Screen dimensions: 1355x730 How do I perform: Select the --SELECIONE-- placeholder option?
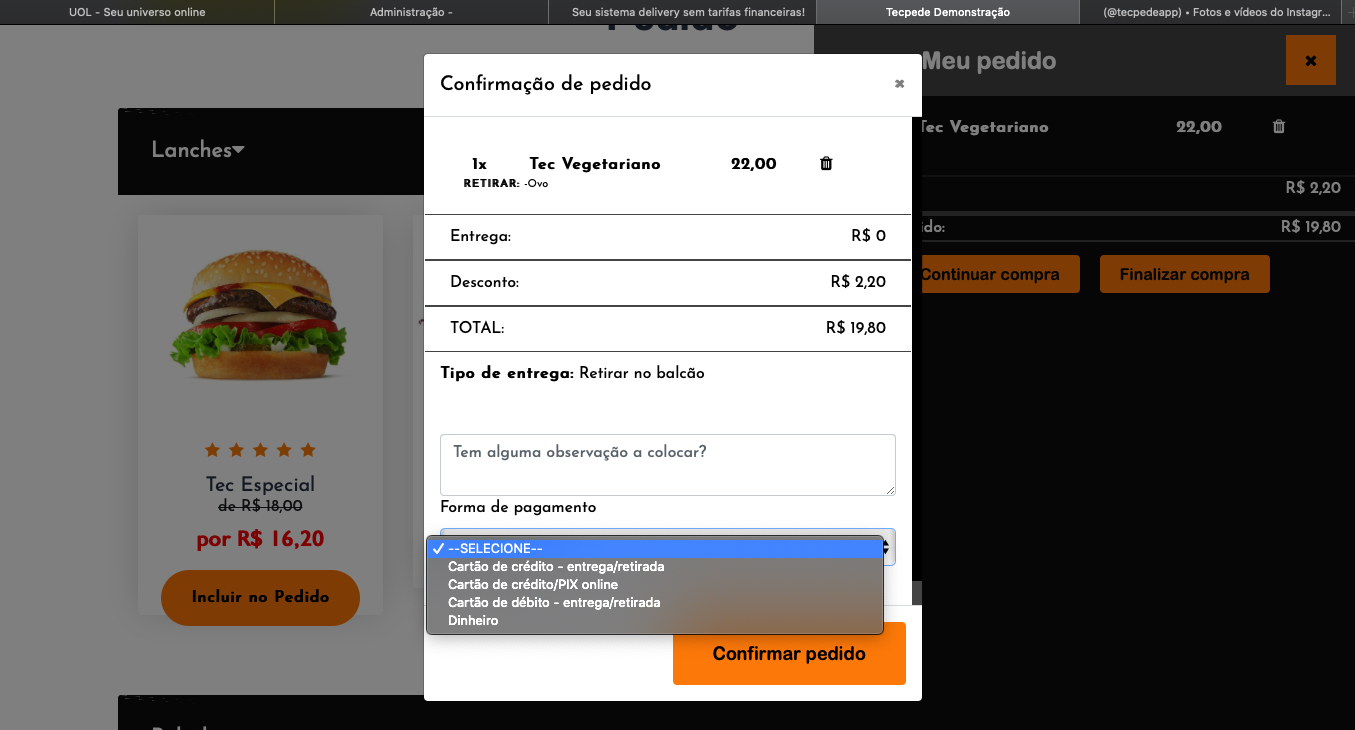pyautogui.click(x=495, y=548)
